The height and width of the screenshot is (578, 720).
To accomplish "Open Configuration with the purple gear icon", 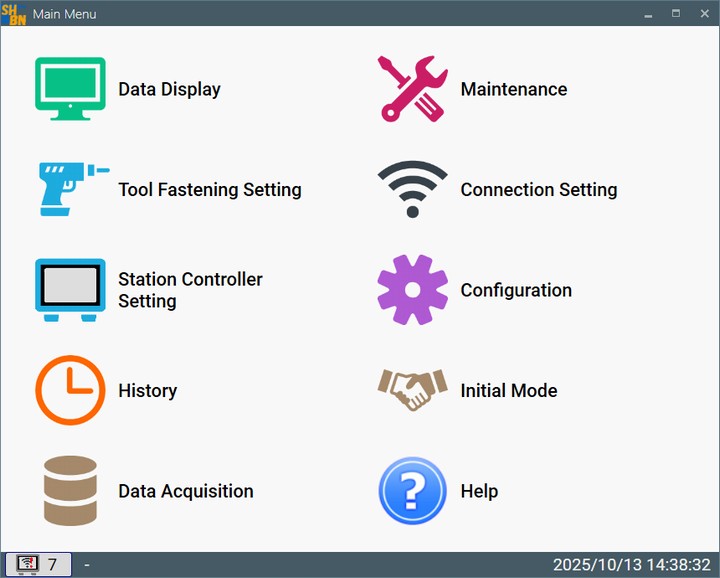I will (x=412, y=290).
